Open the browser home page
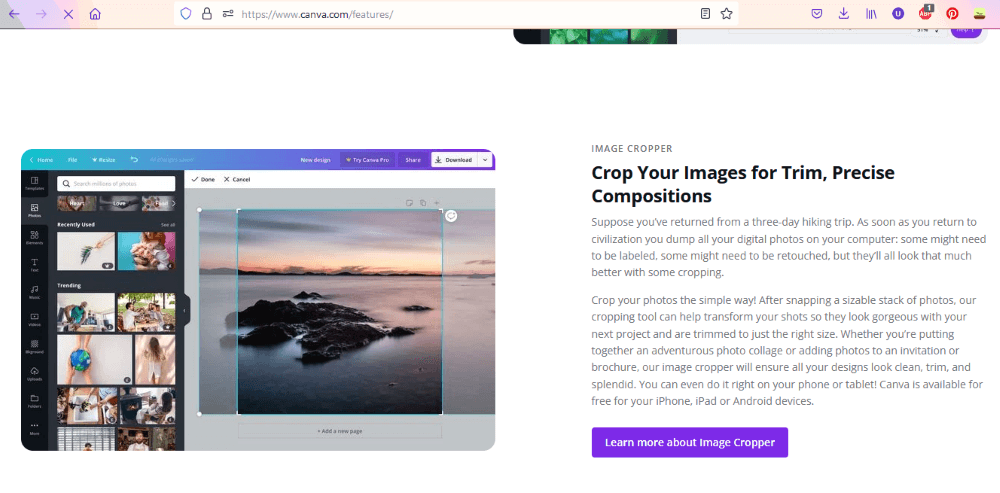This screenshot has height=493, width=1000. pos(95,13)
